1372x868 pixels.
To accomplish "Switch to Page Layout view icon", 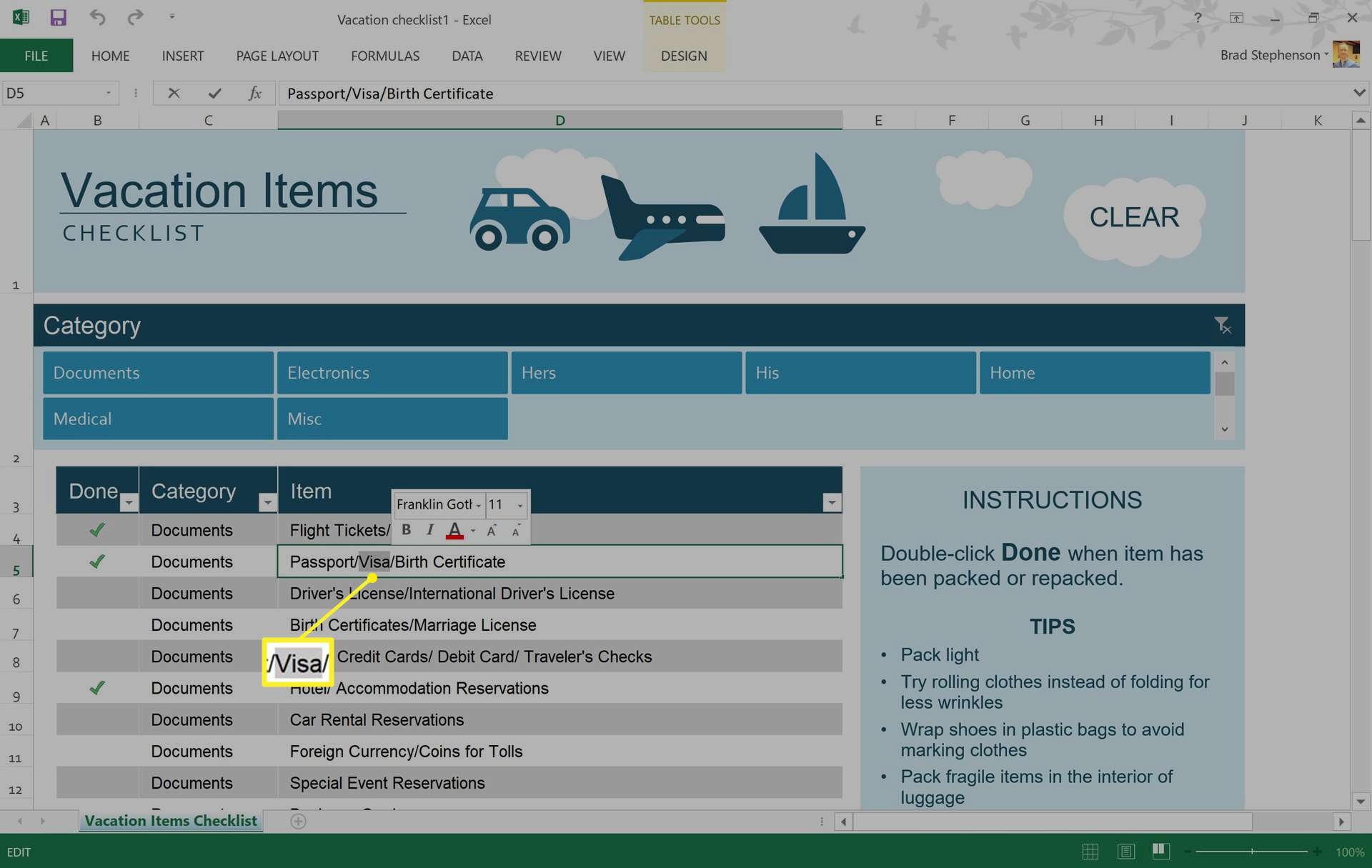I will coord(1125,852).
